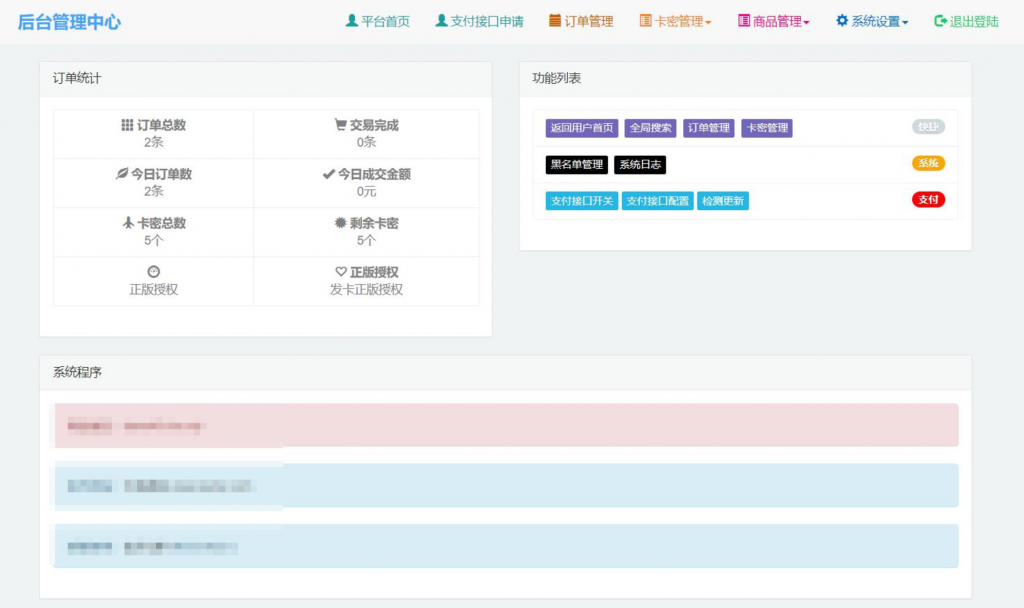1024x608 pixels.
Task: Click the user icon beside 平台首页
Action: [351, 20]
